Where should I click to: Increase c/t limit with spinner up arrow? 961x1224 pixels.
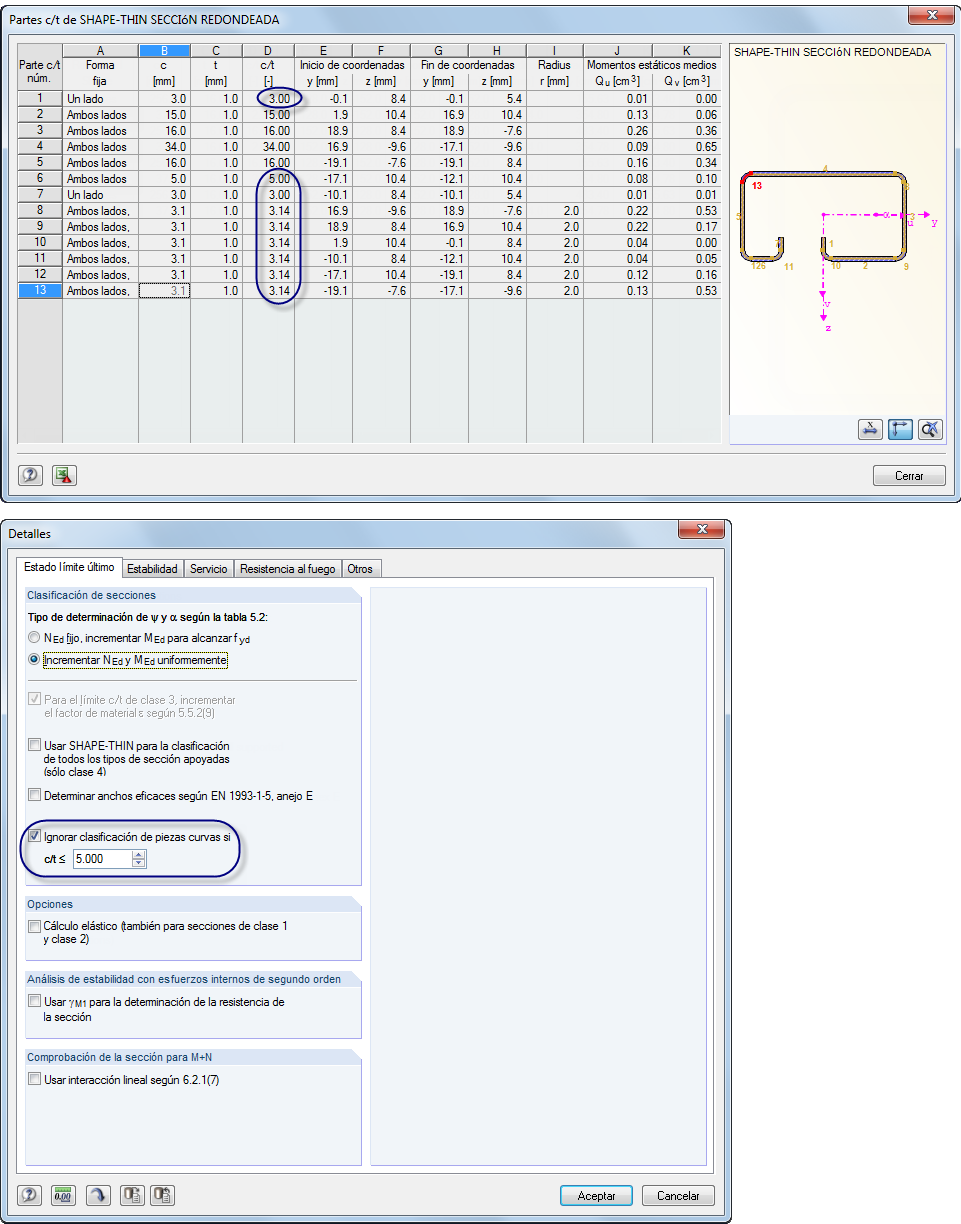(x=139, y=855)
